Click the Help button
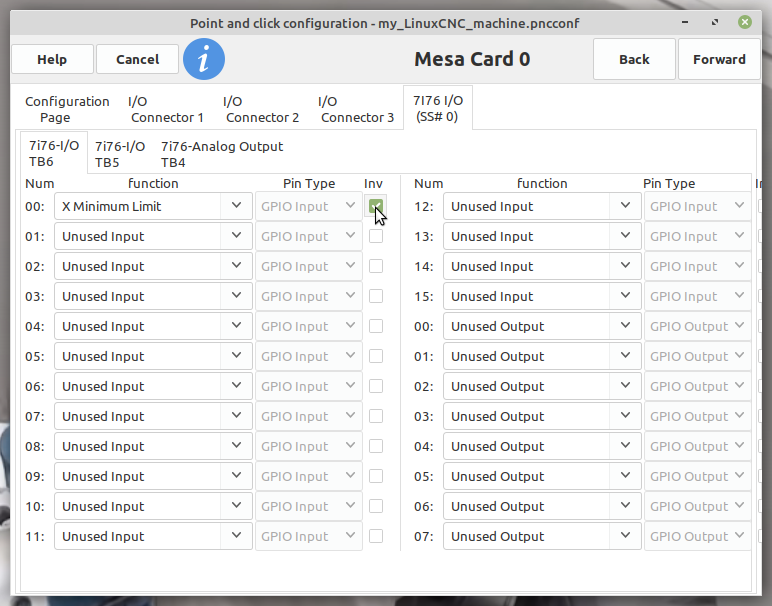 coord(52,59)
